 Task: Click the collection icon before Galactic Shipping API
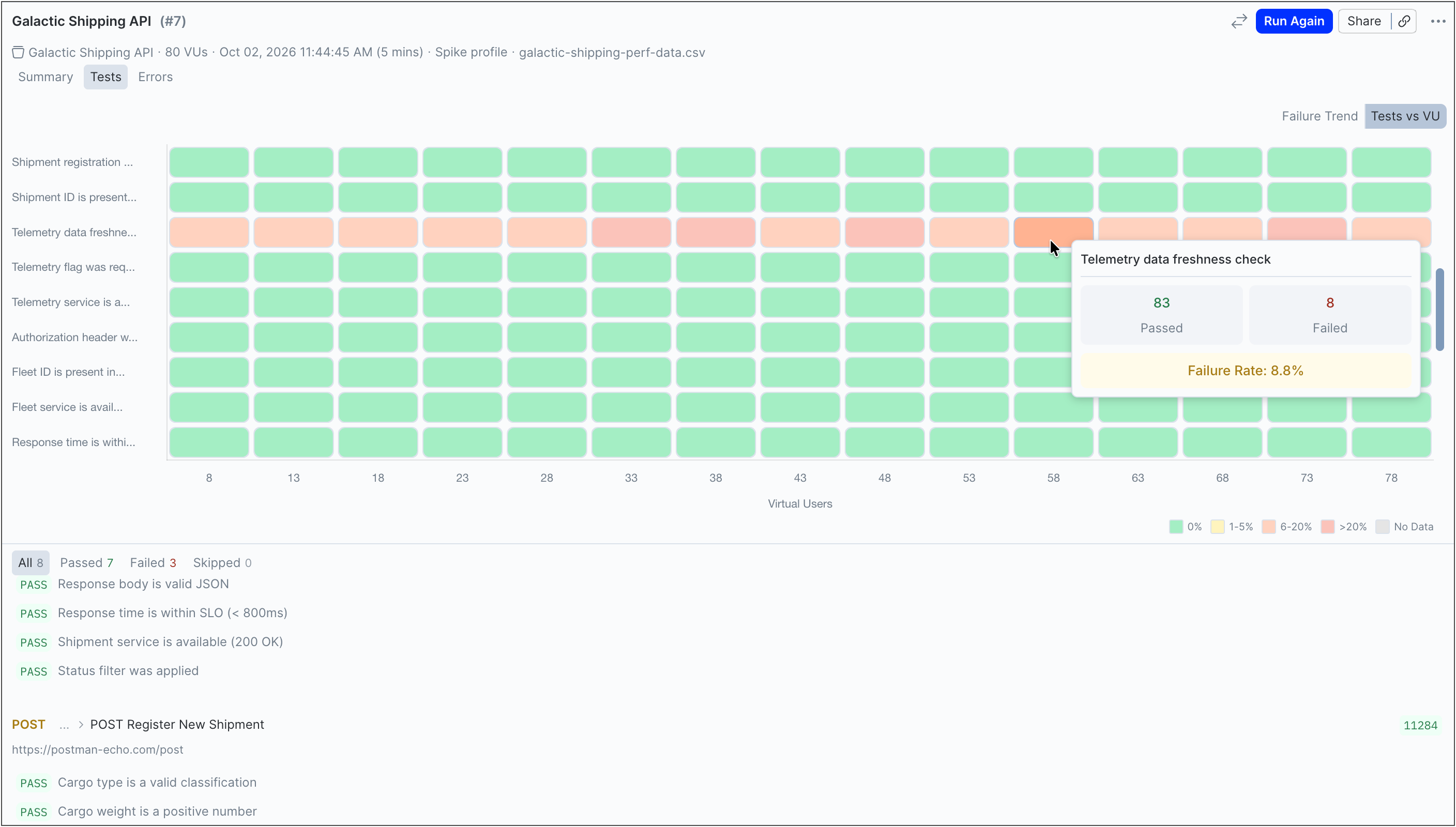18,52
